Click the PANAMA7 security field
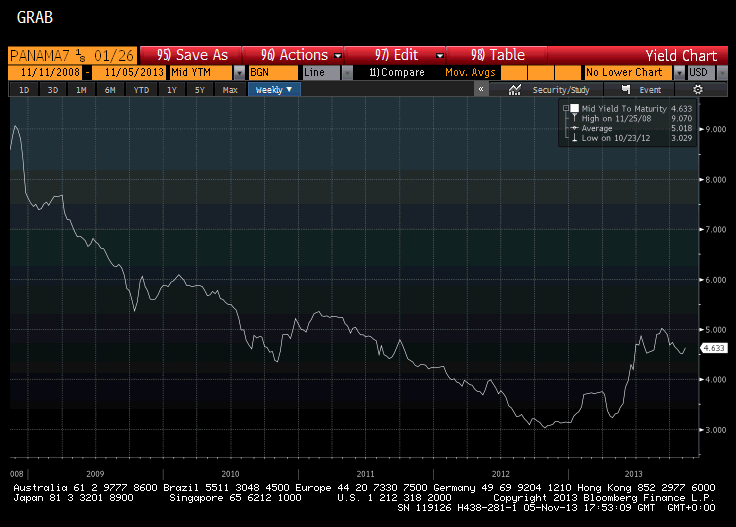The image size is (736, 527). pyautogui.click(x=72, y=55)
